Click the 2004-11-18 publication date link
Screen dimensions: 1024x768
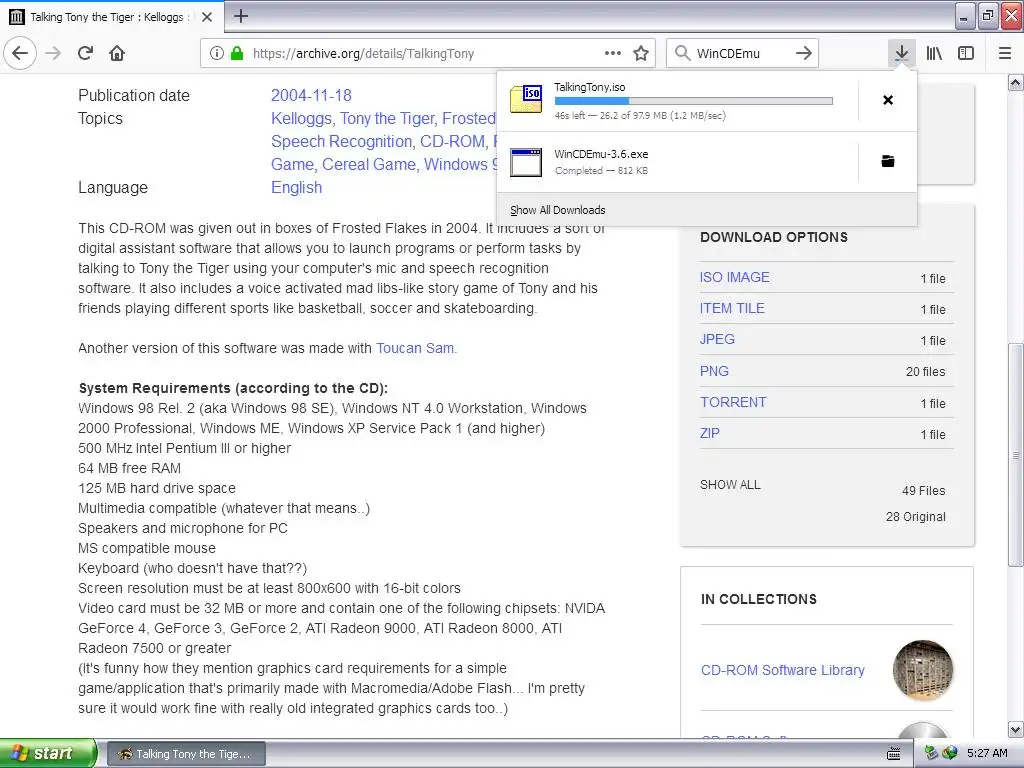311,95
